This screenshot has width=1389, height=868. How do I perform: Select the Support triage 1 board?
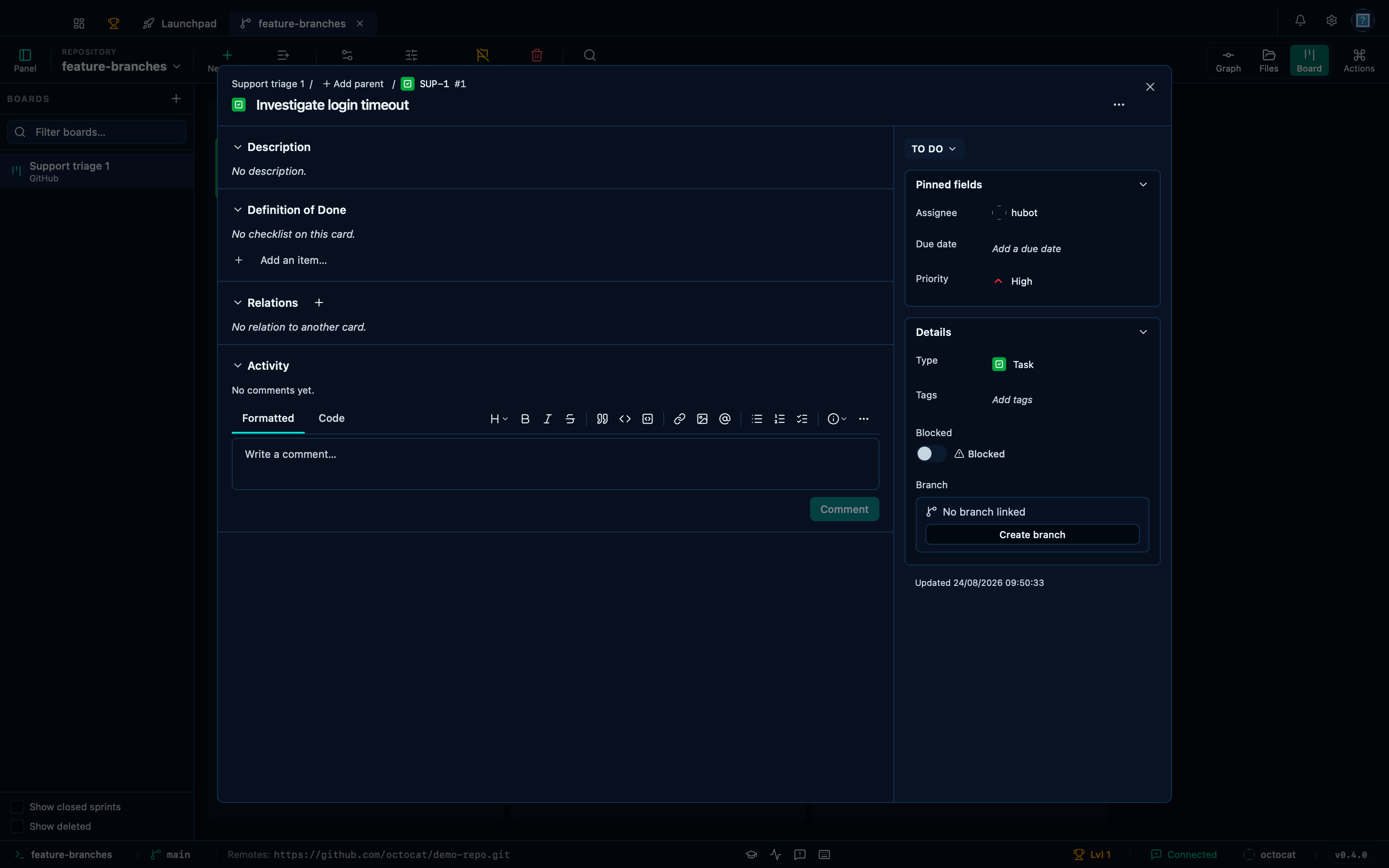(97, 171)
